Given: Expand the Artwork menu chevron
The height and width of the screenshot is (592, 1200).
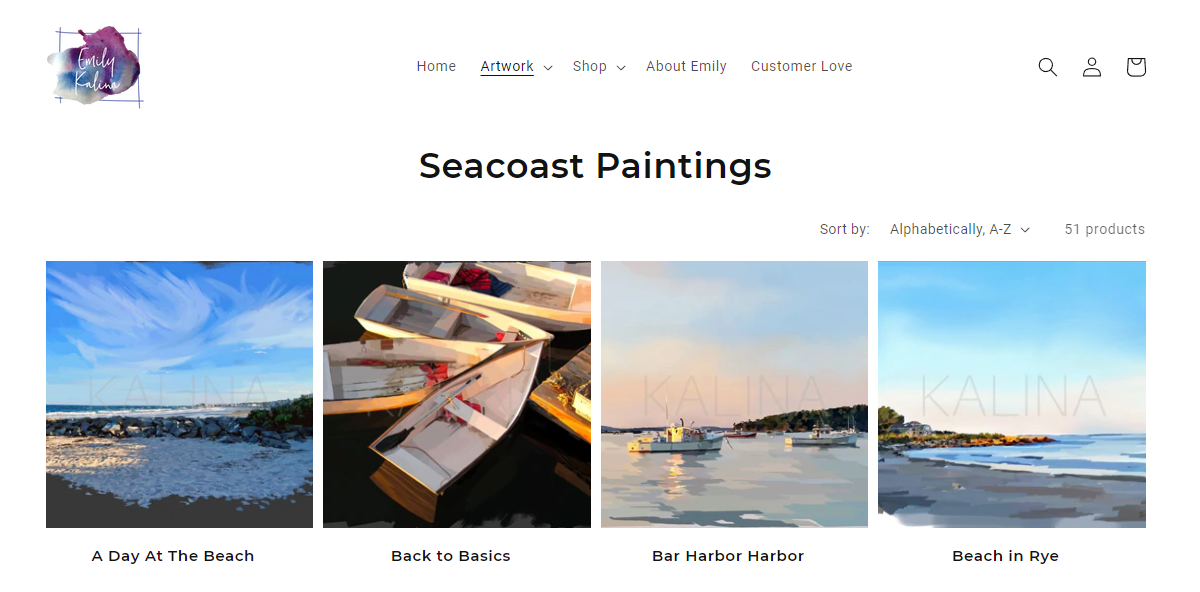Looking at the screenshot, I should coord(548,68).
